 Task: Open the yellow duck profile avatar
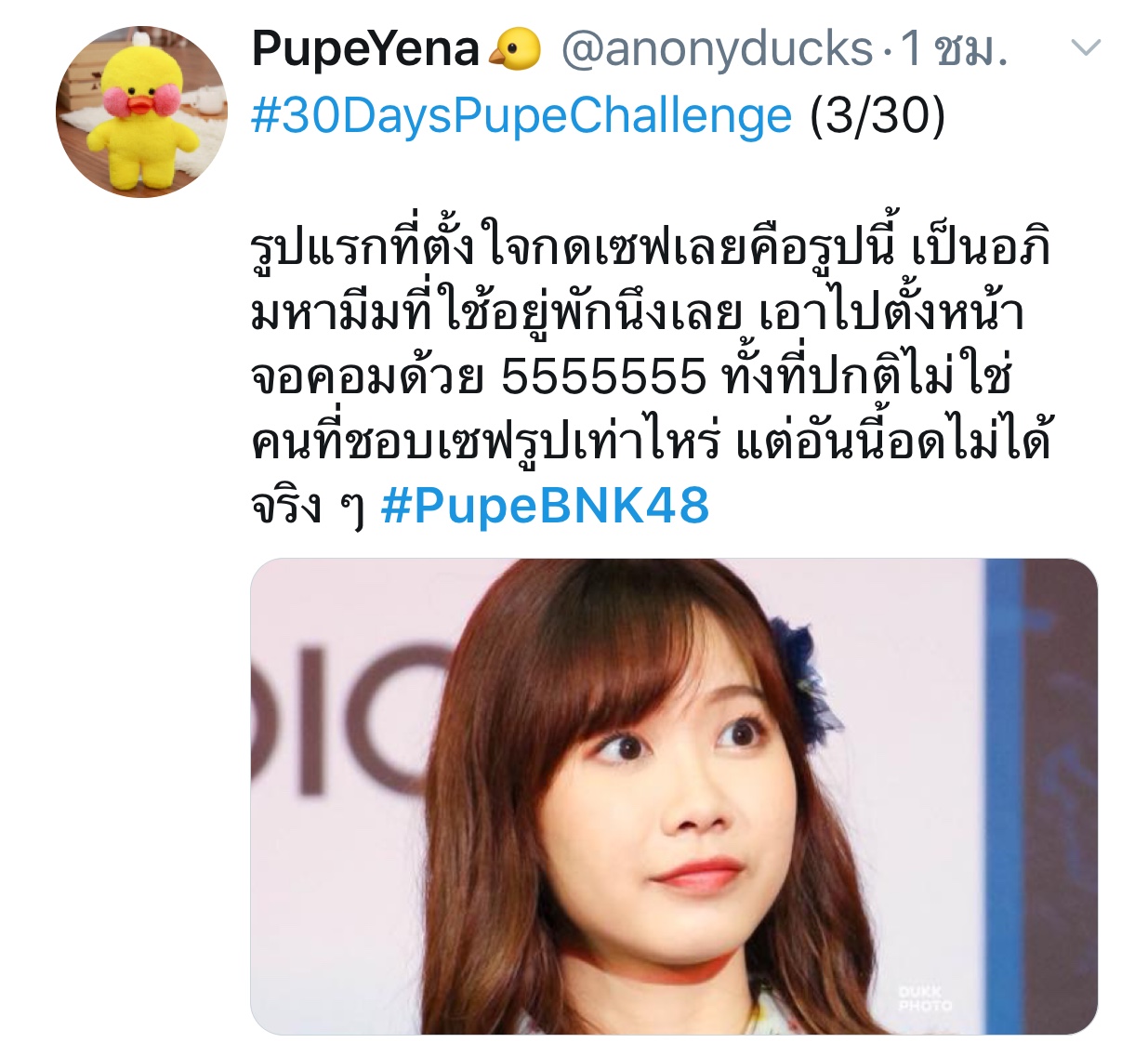coord(141,112)
